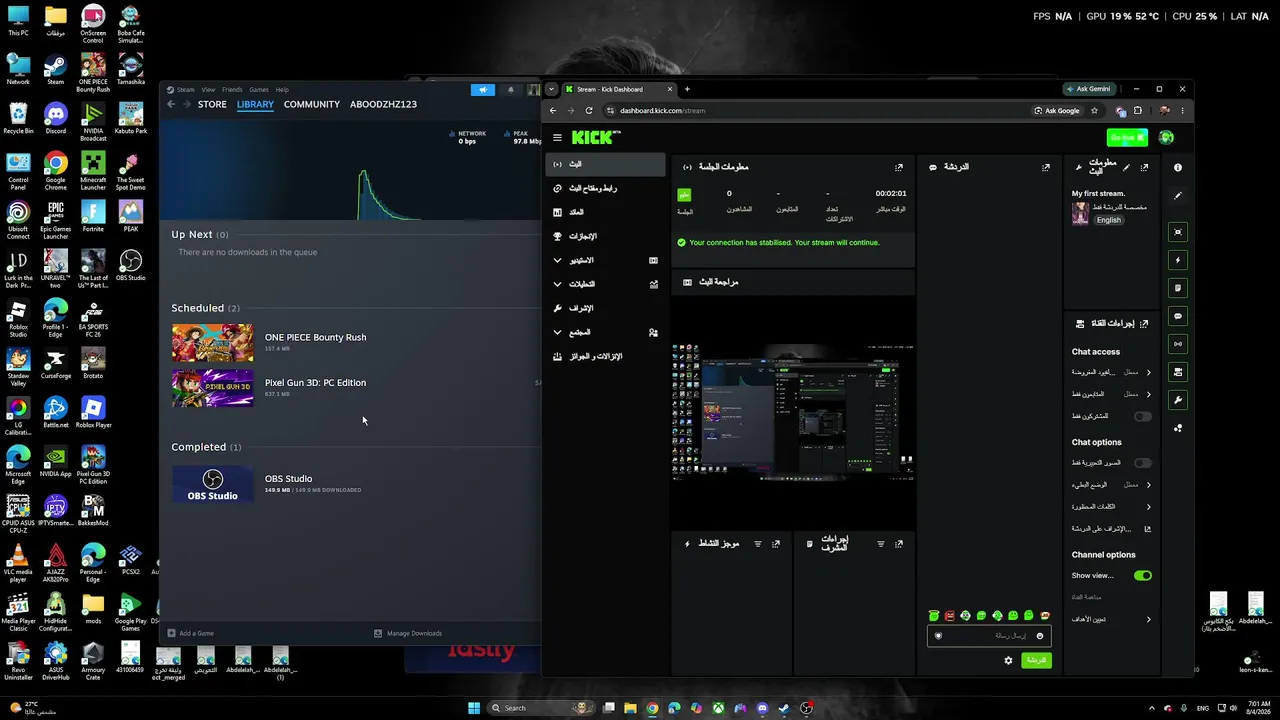This screenshot has height=720, width=1280.
Task: Click the Ask Gemini button
Action: tap(1088, 89)
